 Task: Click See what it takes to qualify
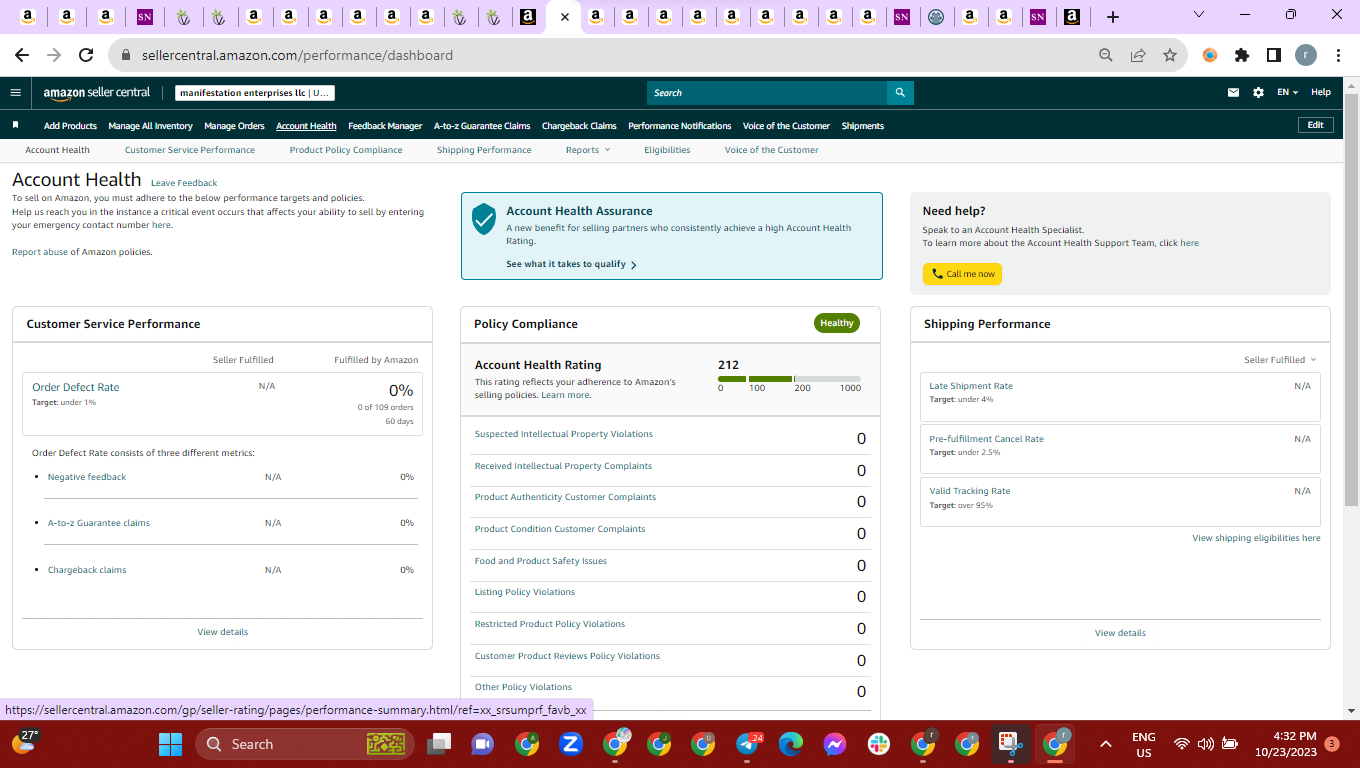[571, 264]
